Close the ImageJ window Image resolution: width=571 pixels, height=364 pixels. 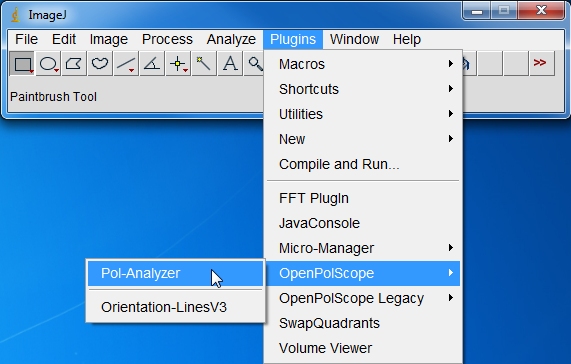(541, 11)
